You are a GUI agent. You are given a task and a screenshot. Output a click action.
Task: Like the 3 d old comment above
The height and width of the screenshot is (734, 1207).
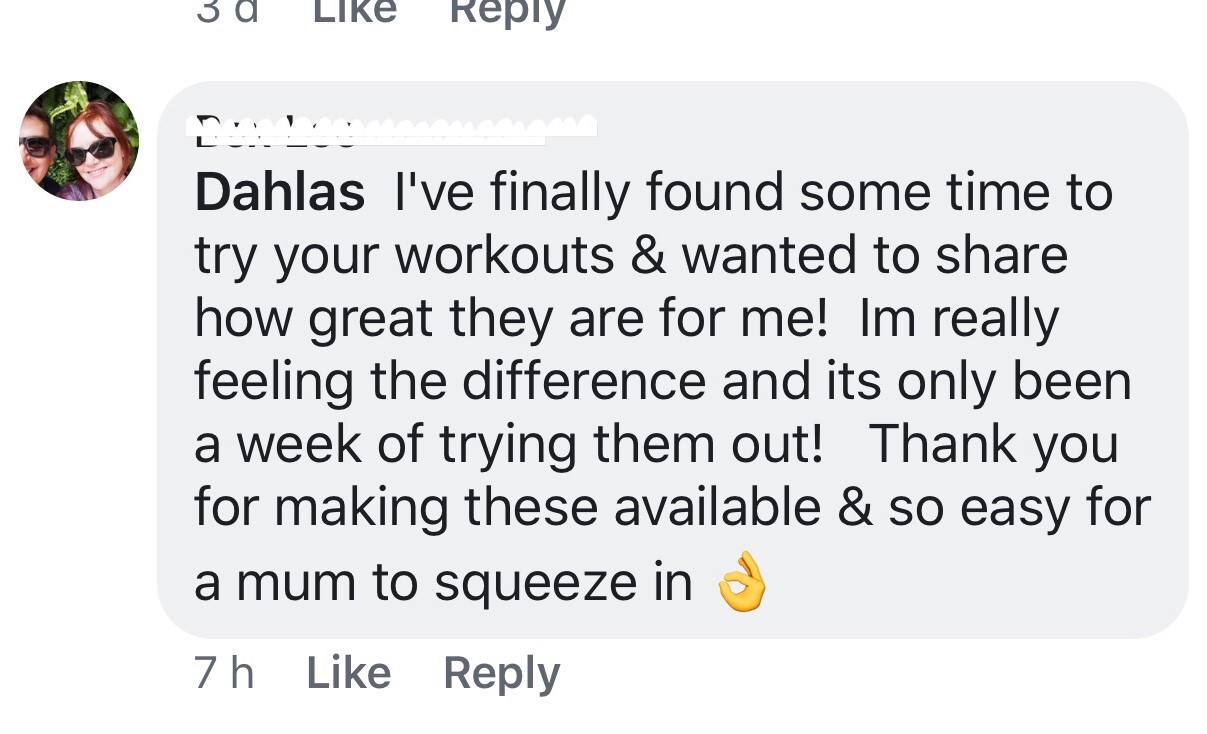click(354, 12)
